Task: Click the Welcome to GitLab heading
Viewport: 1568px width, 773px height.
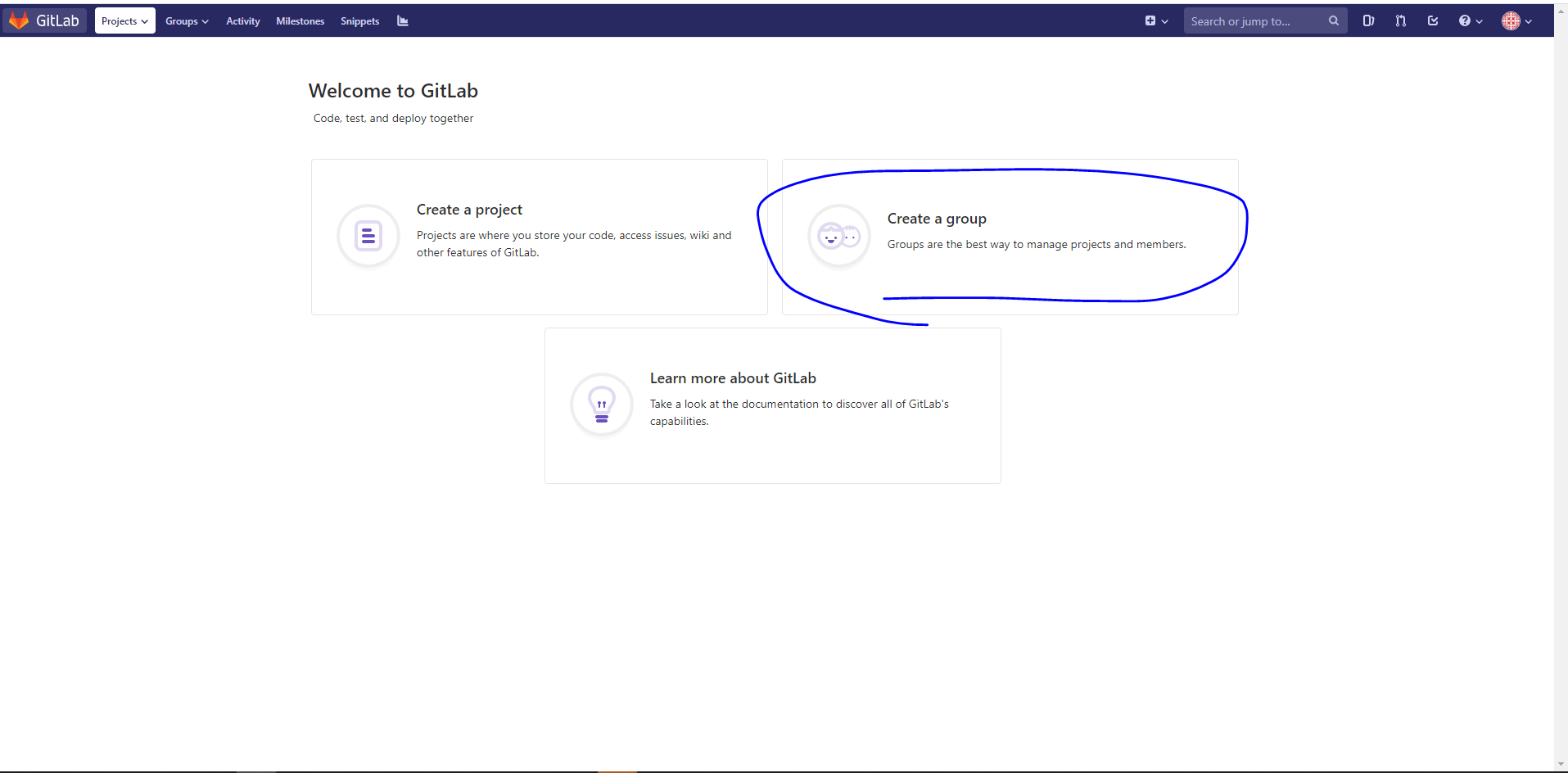Action: point(393,91)
